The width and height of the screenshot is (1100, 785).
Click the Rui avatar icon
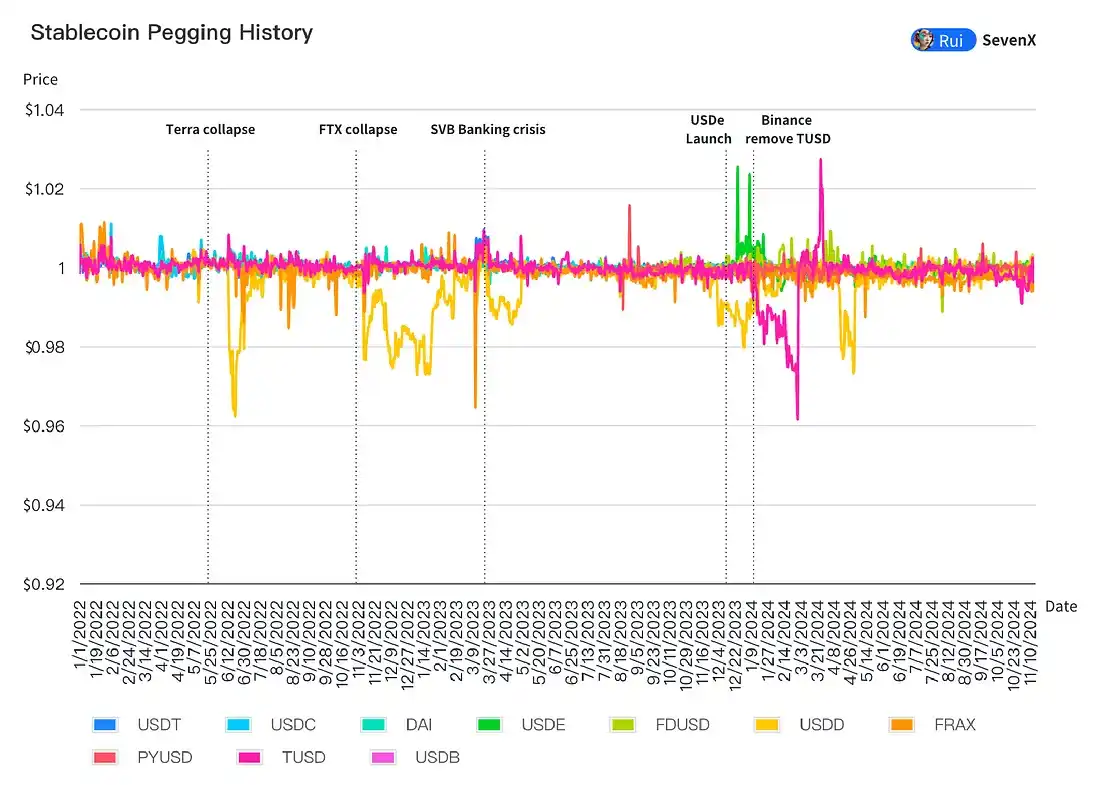click(922, 40)
